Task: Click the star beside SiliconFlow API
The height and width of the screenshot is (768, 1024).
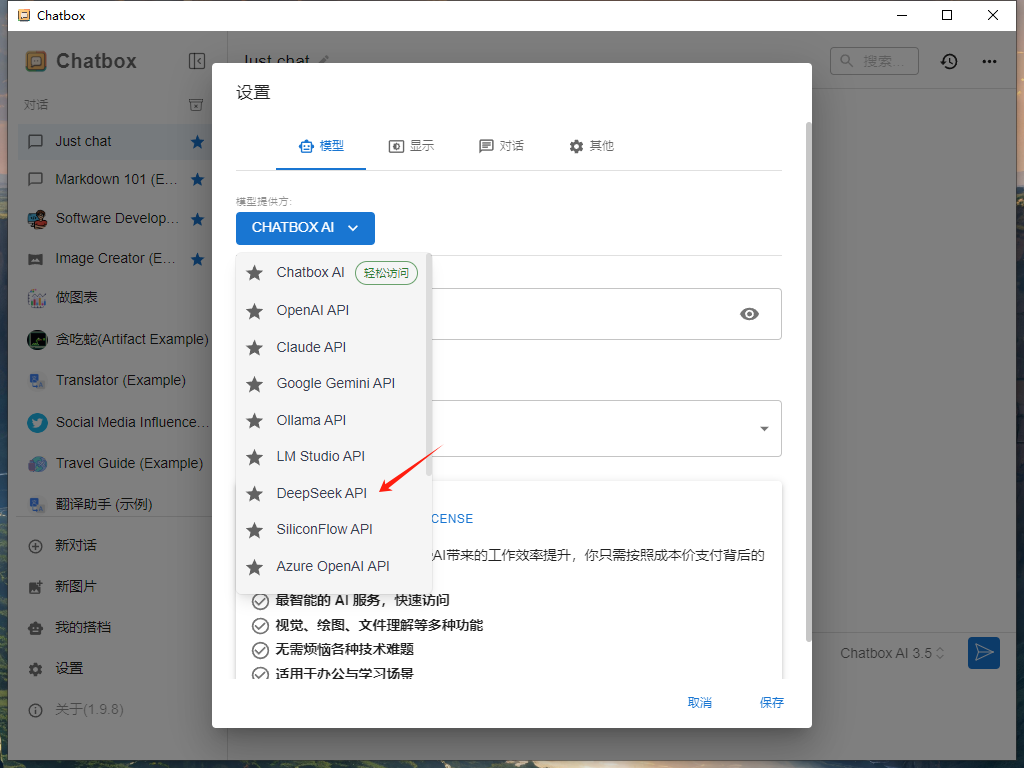Action: pyautogui.click(x=255, y=530)
